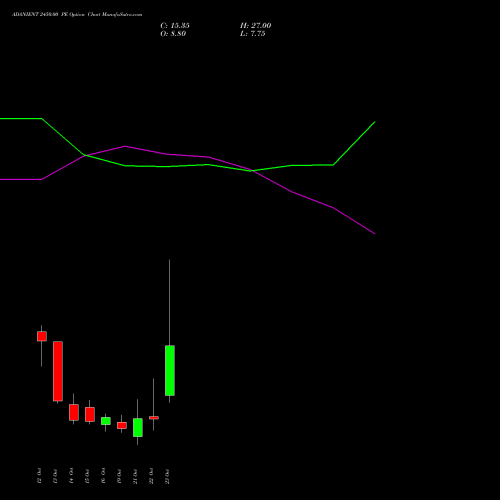Select the small red candle for 12 Oct
Screen dimensions: 500x500
(x=42, y=336)
